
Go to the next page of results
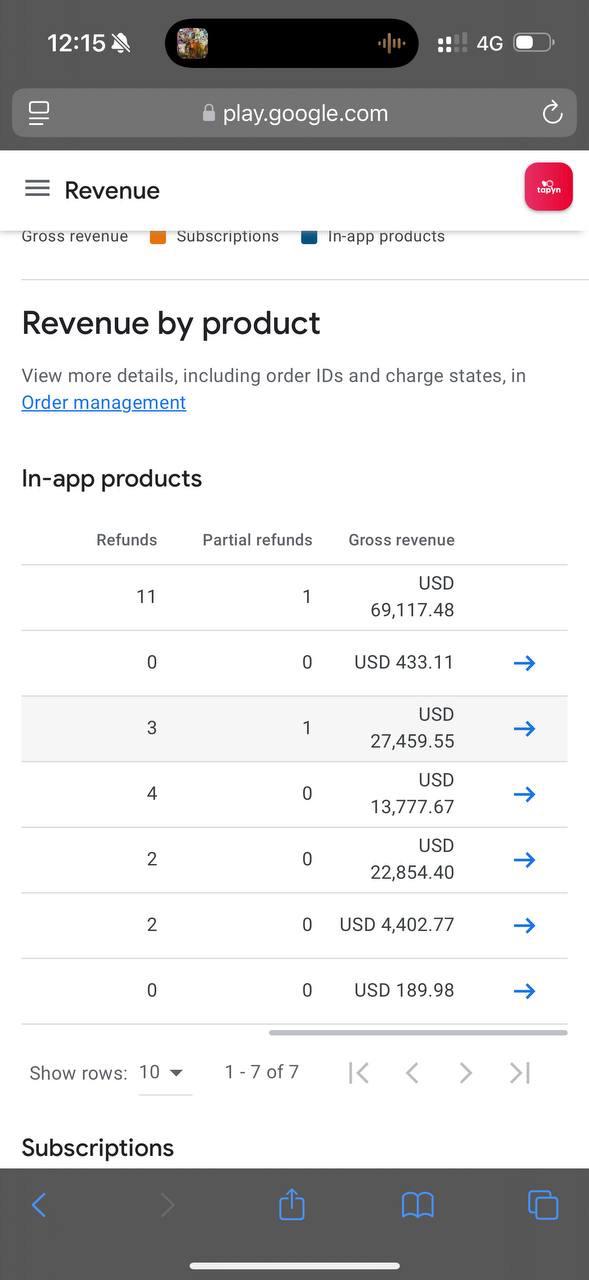tap(465, 1073)
